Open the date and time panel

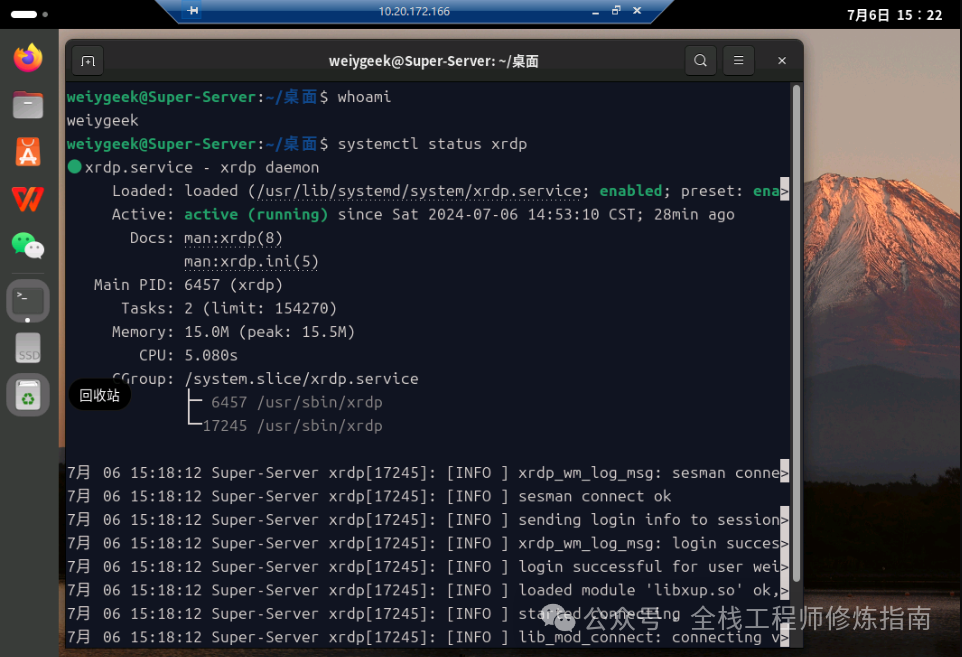click(894, 15)
